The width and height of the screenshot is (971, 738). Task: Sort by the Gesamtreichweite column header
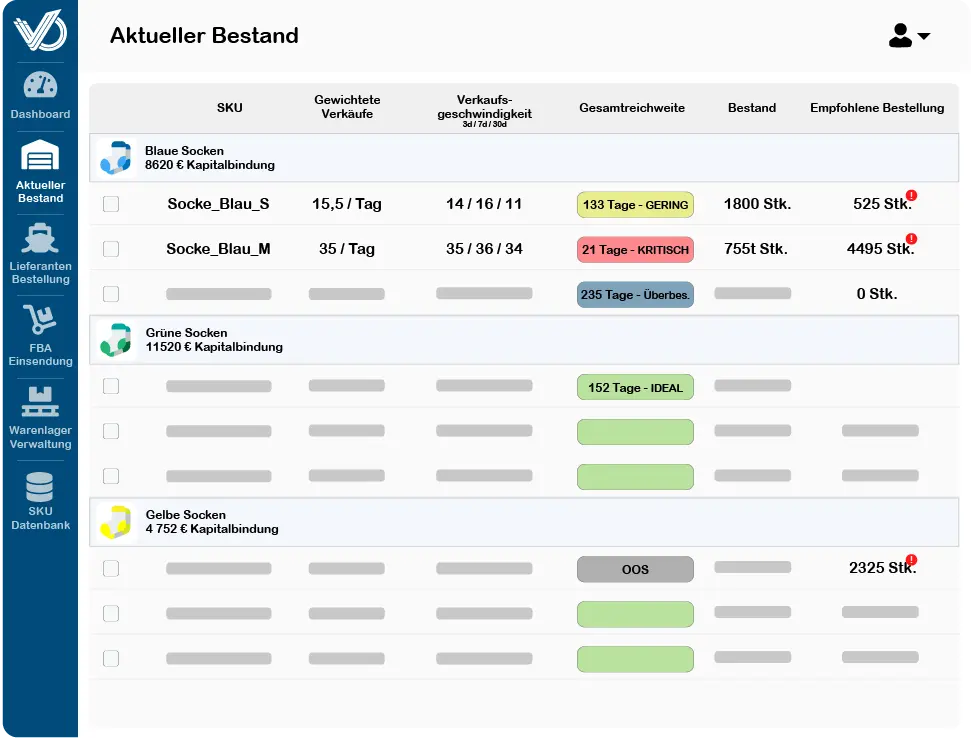click(632, 108)
